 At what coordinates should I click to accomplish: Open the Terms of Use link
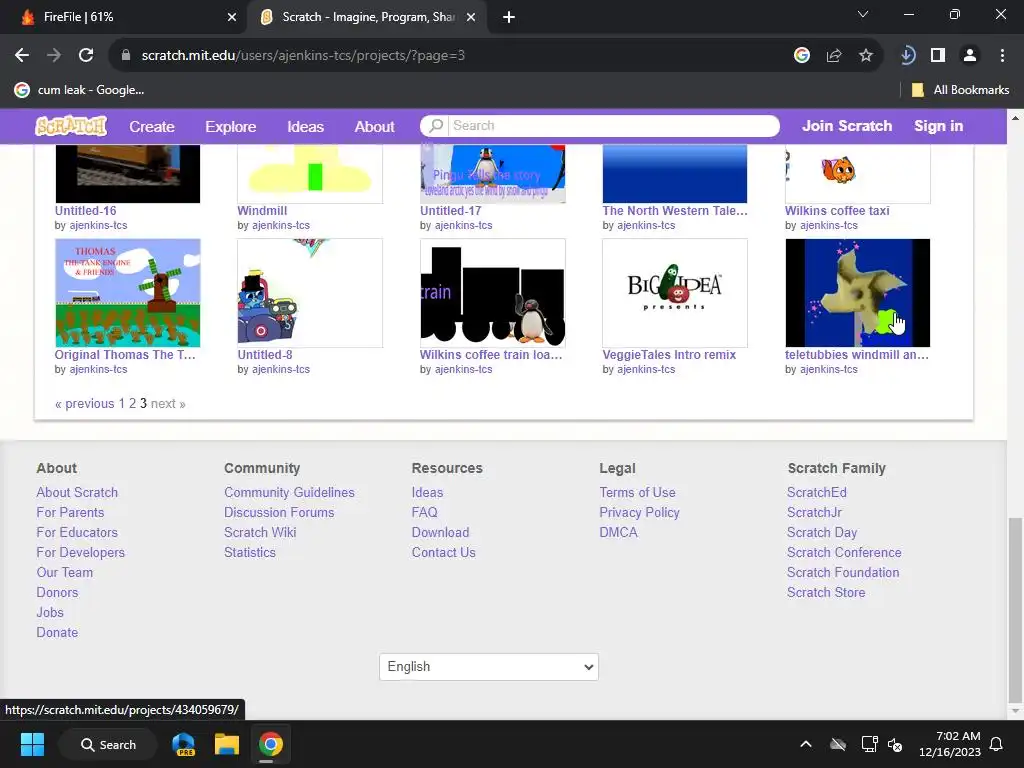click(x=637, y=492)
